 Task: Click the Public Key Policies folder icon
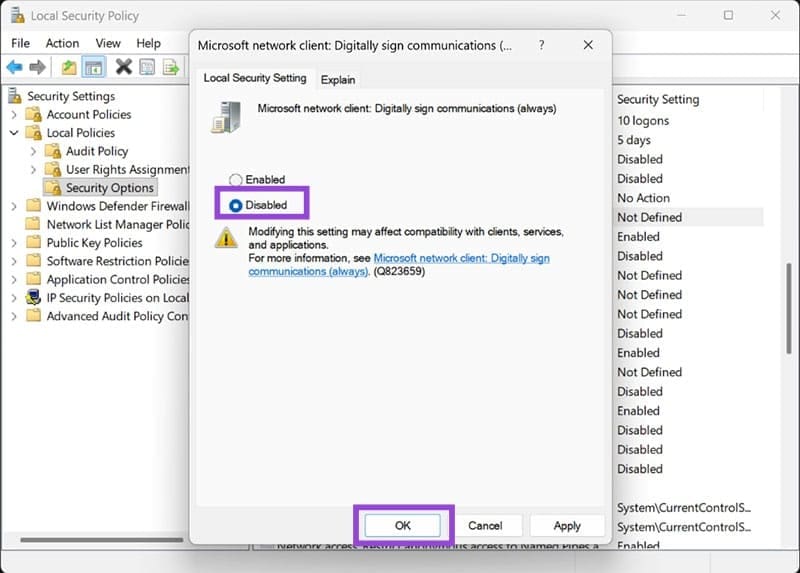pos(34,242)
